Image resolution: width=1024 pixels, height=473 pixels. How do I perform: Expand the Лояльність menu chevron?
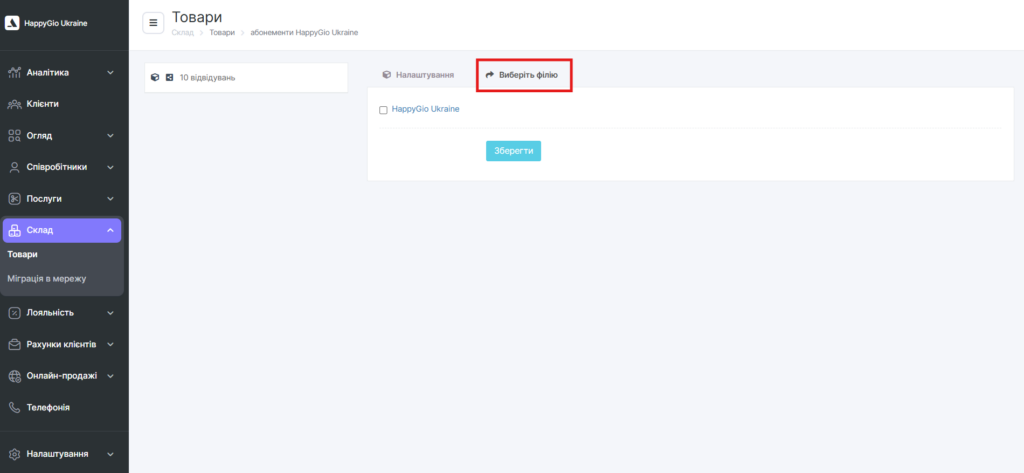point(110,313)
